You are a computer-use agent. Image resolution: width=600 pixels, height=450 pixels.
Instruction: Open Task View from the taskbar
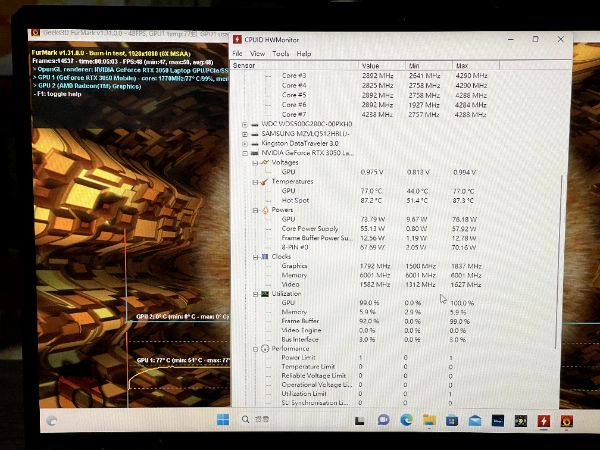tap(359, 421)
